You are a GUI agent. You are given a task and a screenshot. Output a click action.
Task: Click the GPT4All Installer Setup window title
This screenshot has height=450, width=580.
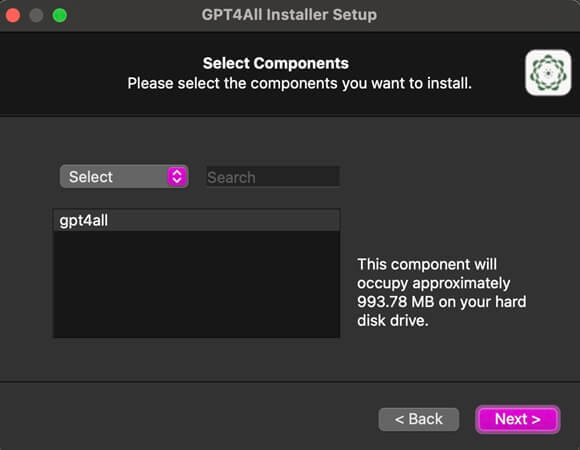pos(289,15)
